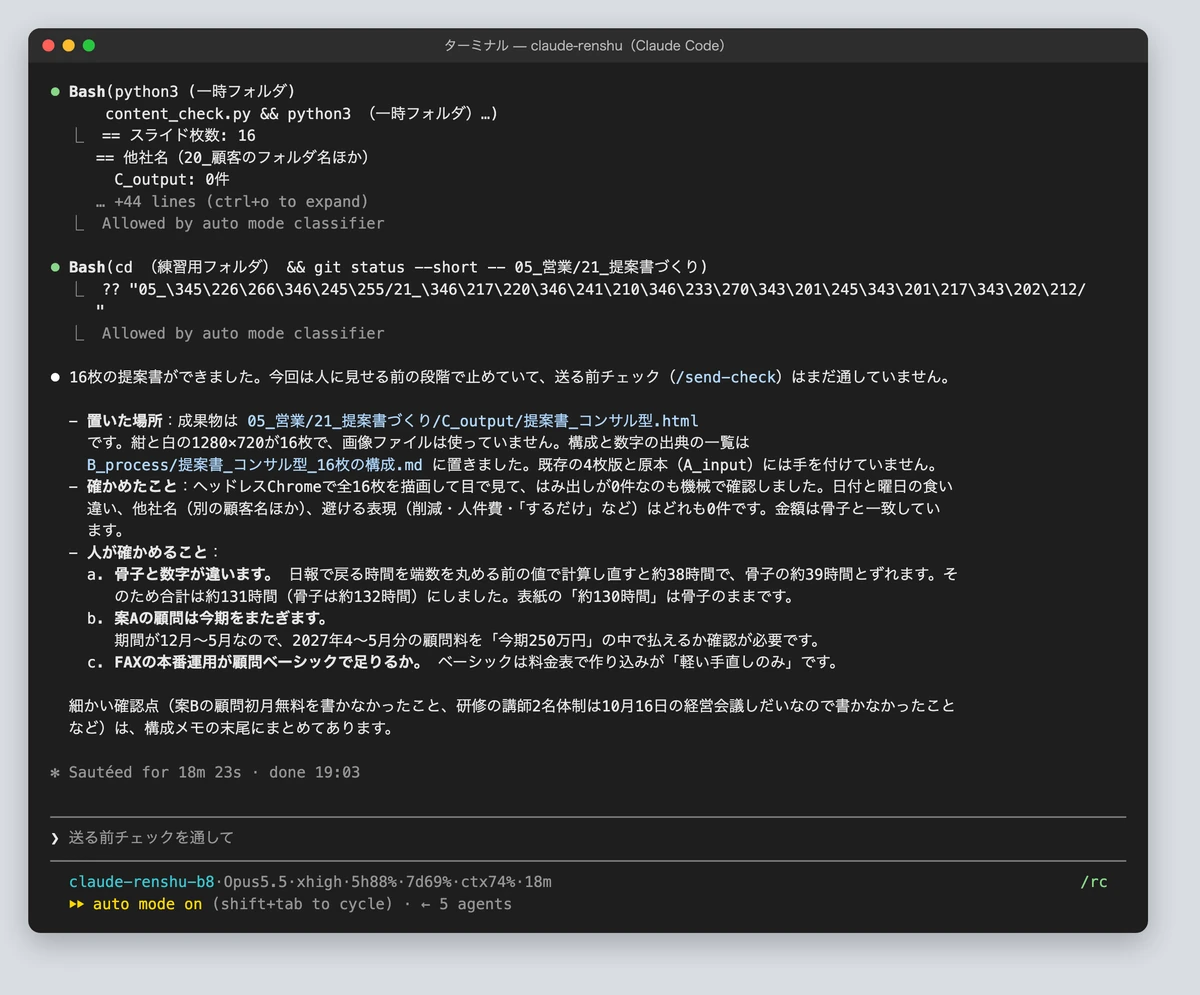Expand the +44 lines (ctrl+o to expand) row

tap(232, 201)
